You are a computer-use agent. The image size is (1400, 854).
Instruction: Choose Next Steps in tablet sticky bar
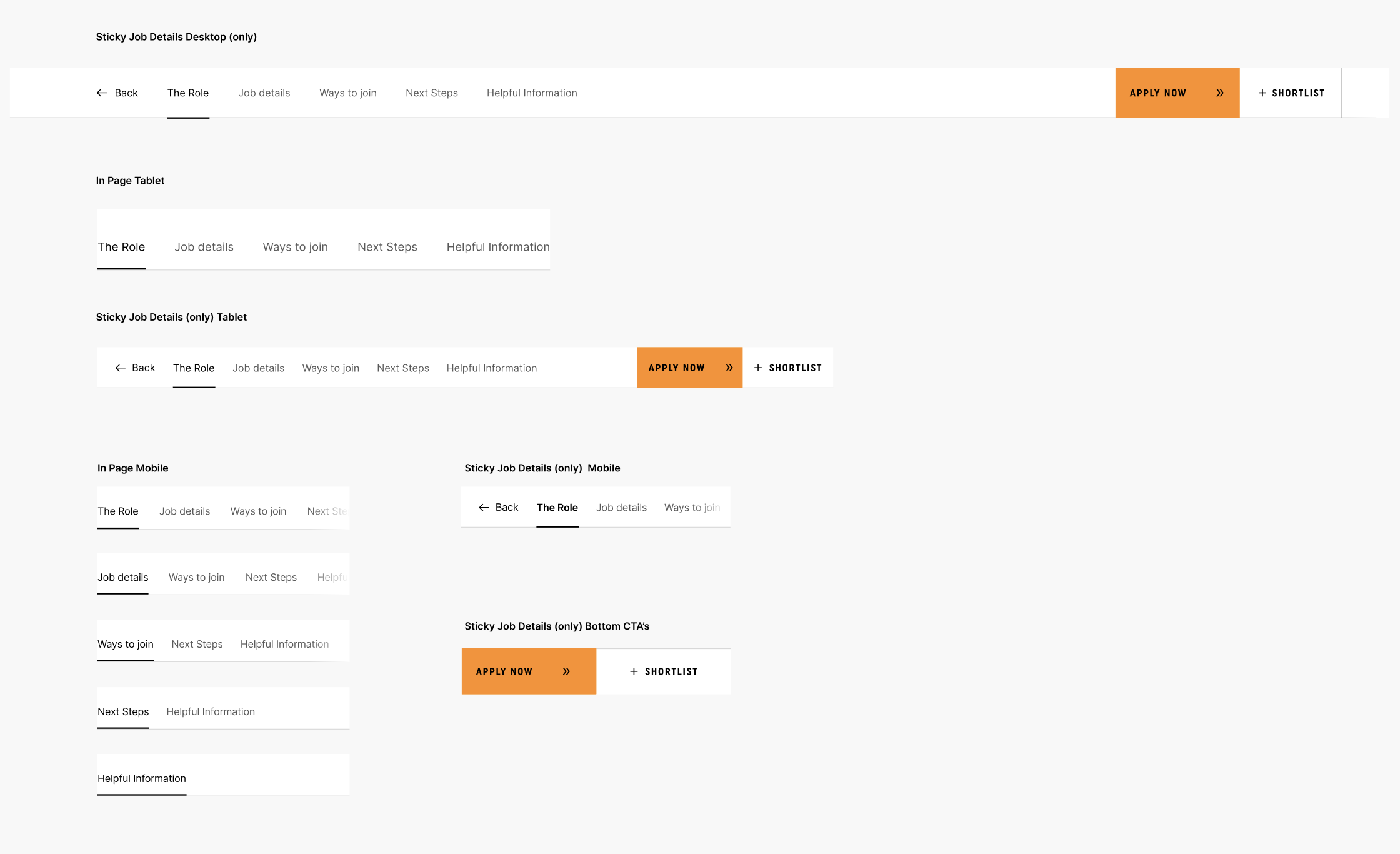(402, 368)
